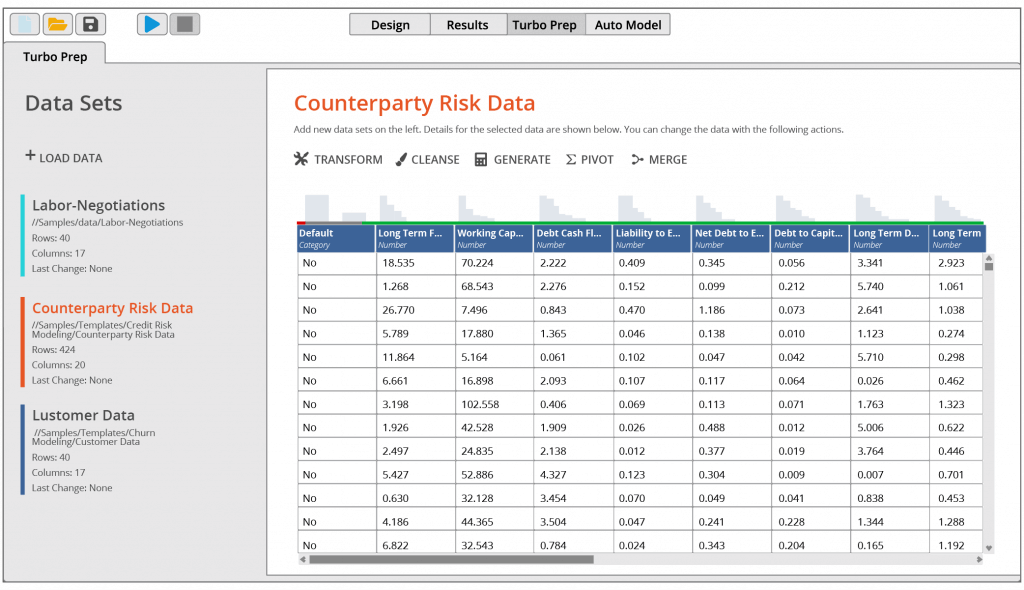Click the vertical scrollbar down arrow
The height and width of the screenshot is (590, 1024).
point(989,548)
